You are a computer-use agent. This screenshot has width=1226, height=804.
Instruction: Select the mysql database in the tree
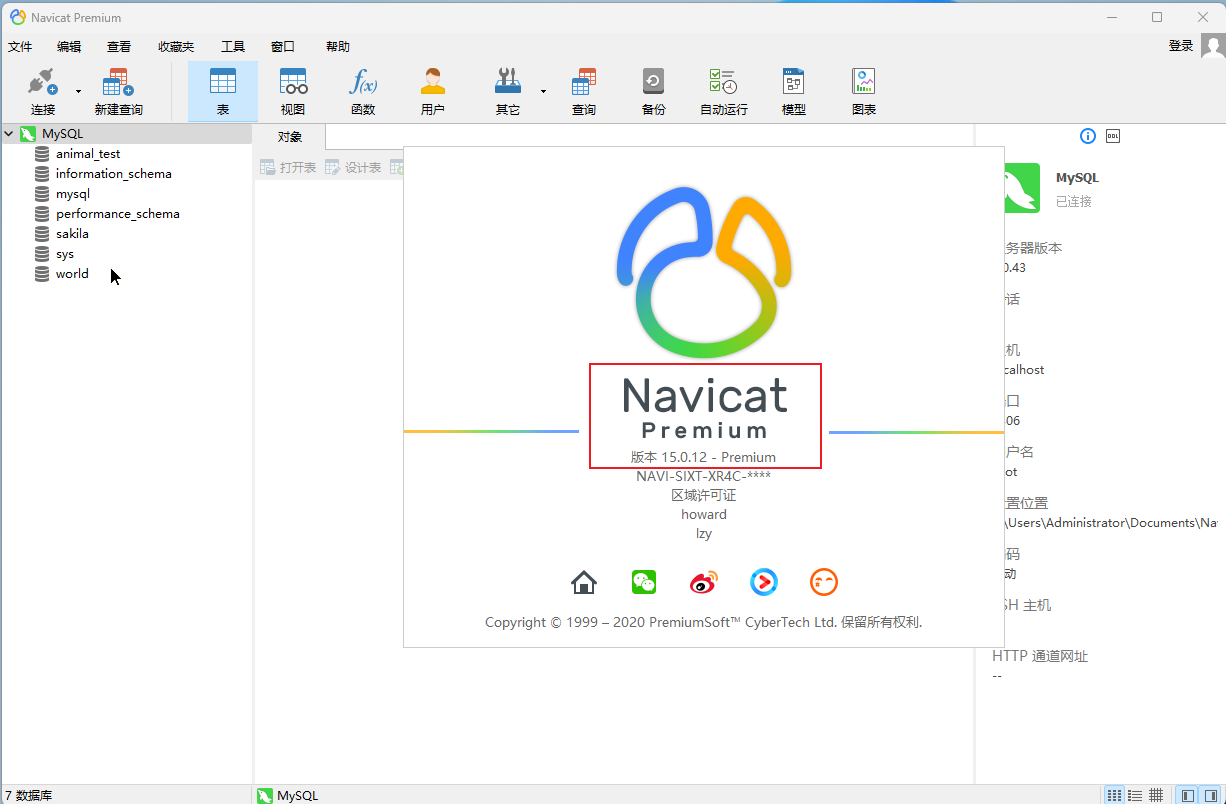tap(73, 194)
